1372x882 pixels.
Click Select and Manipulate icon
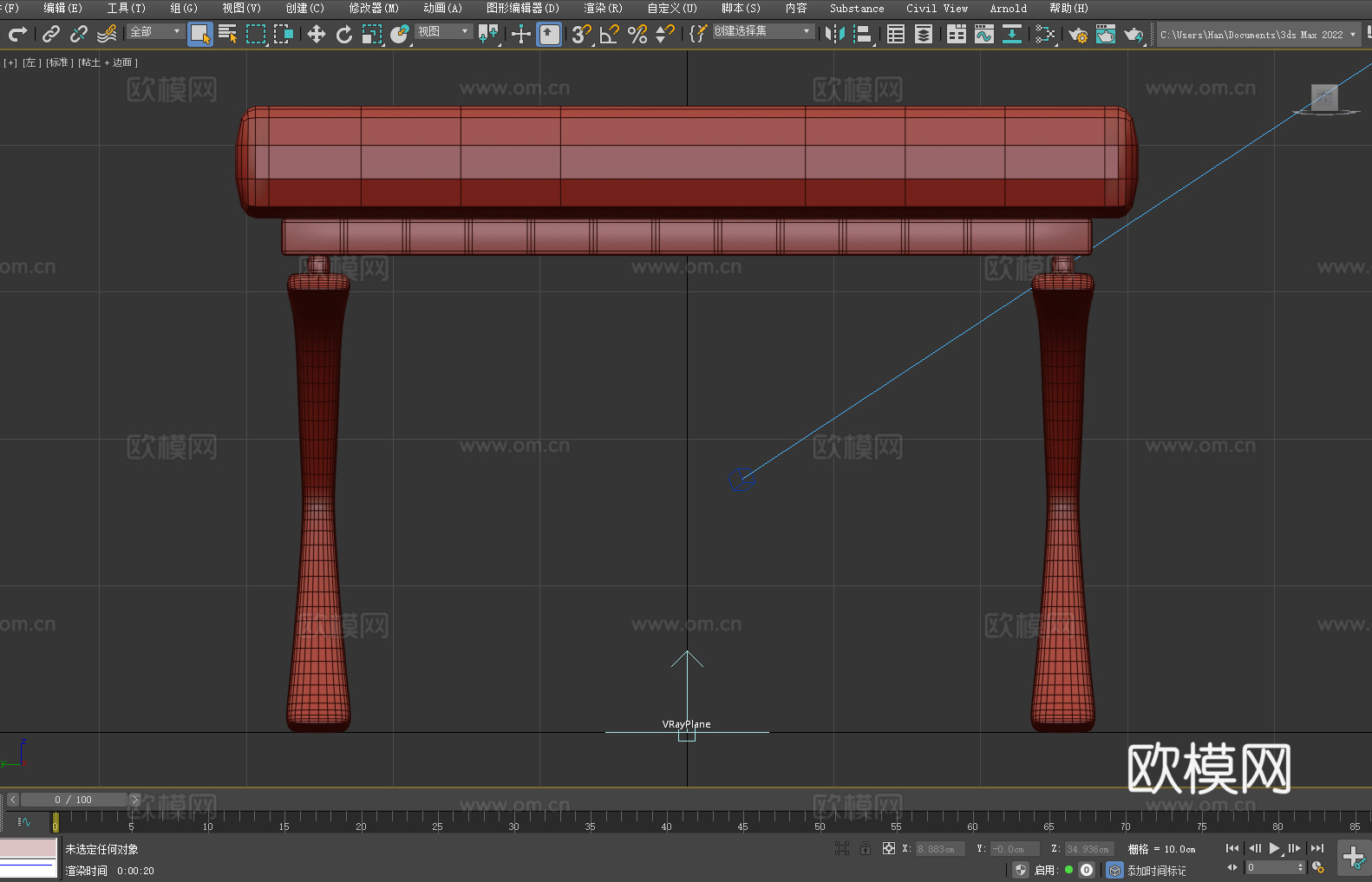tap(521, 34)
